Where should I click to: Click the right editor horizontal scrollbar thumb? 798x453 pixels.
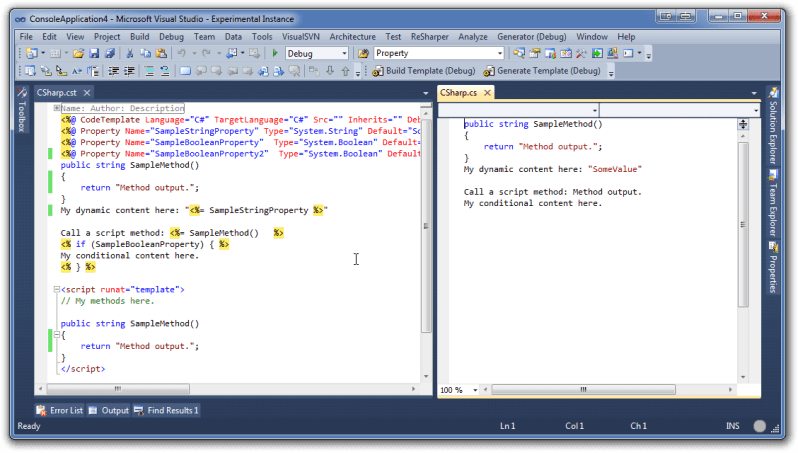(584, 389)
